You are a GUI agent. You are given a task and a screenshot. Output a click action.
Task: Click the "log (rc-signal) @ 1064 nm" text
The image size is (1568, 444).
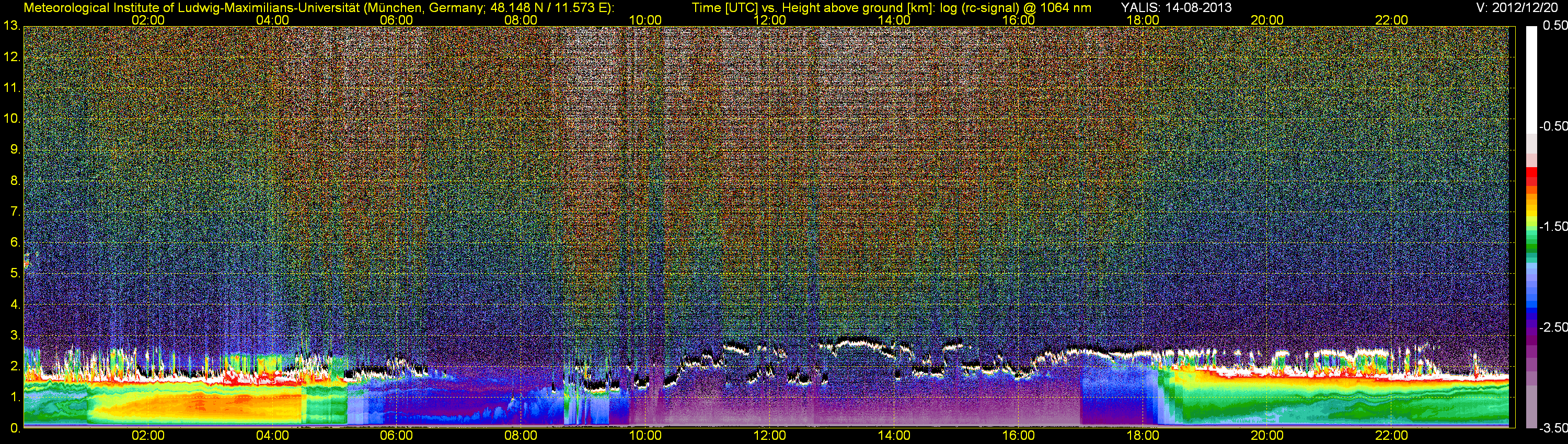coord(1016,8)
